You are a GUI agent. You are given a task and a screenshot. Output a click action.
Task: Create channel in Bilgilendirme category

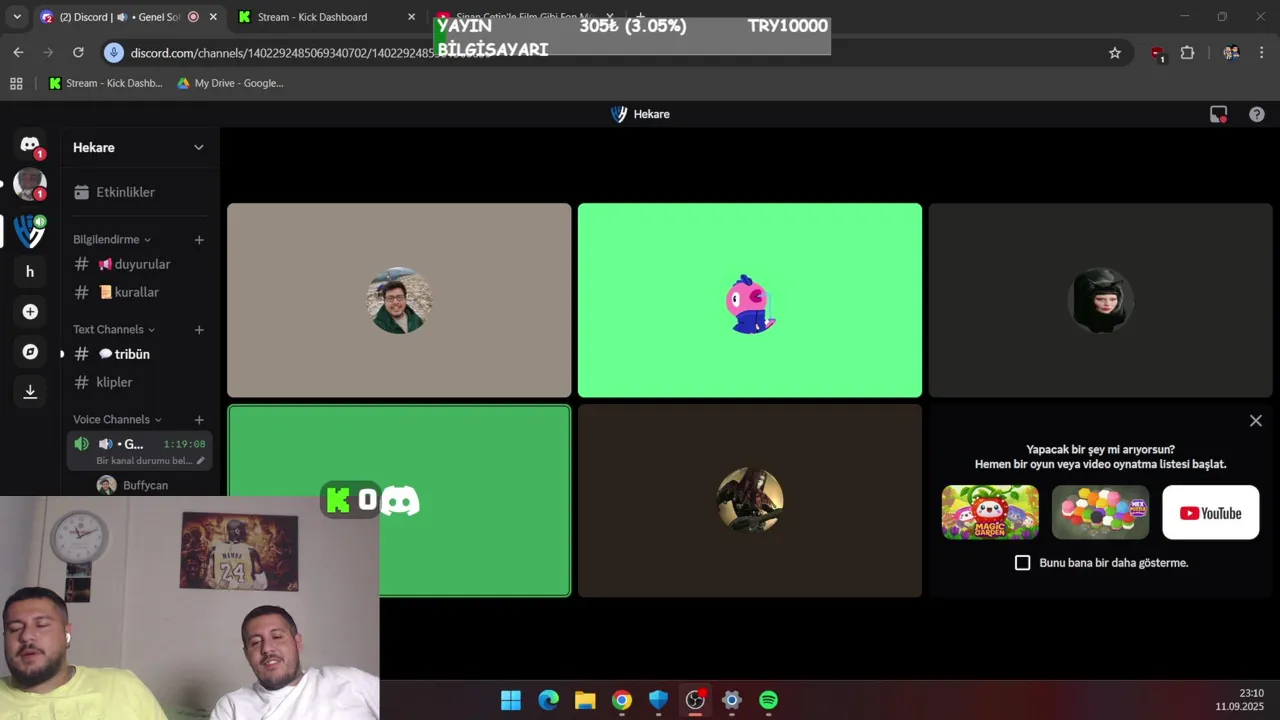coord(199,240)
